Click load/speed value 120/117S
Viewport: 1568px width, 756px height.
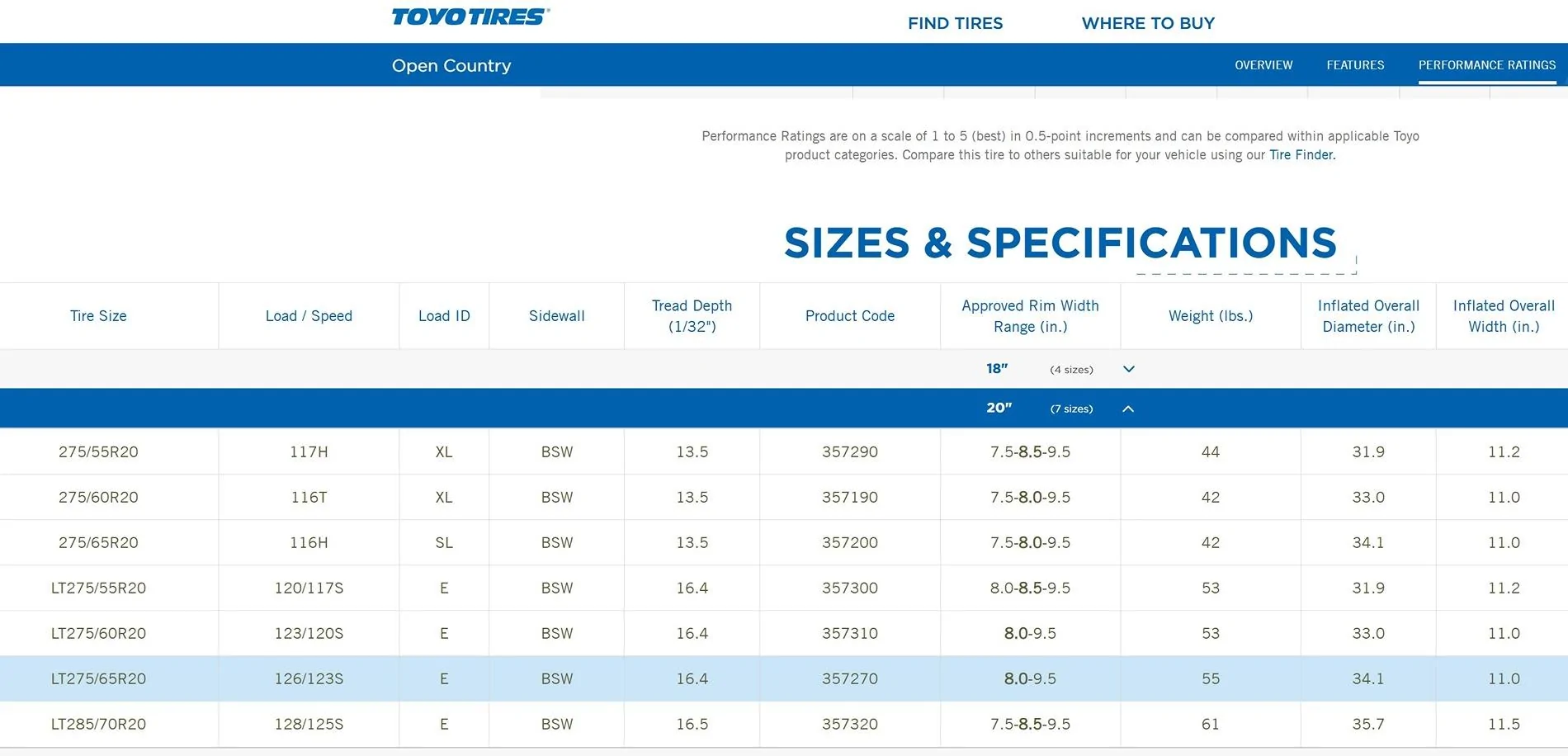(x=309, y=588)
